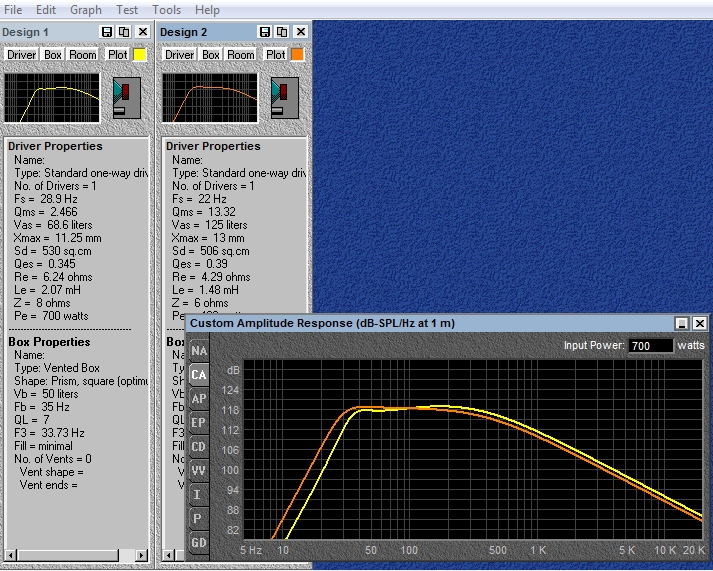Open Room settings for Design 1
The height and width of the screenshot is (571, 713).
83,55
